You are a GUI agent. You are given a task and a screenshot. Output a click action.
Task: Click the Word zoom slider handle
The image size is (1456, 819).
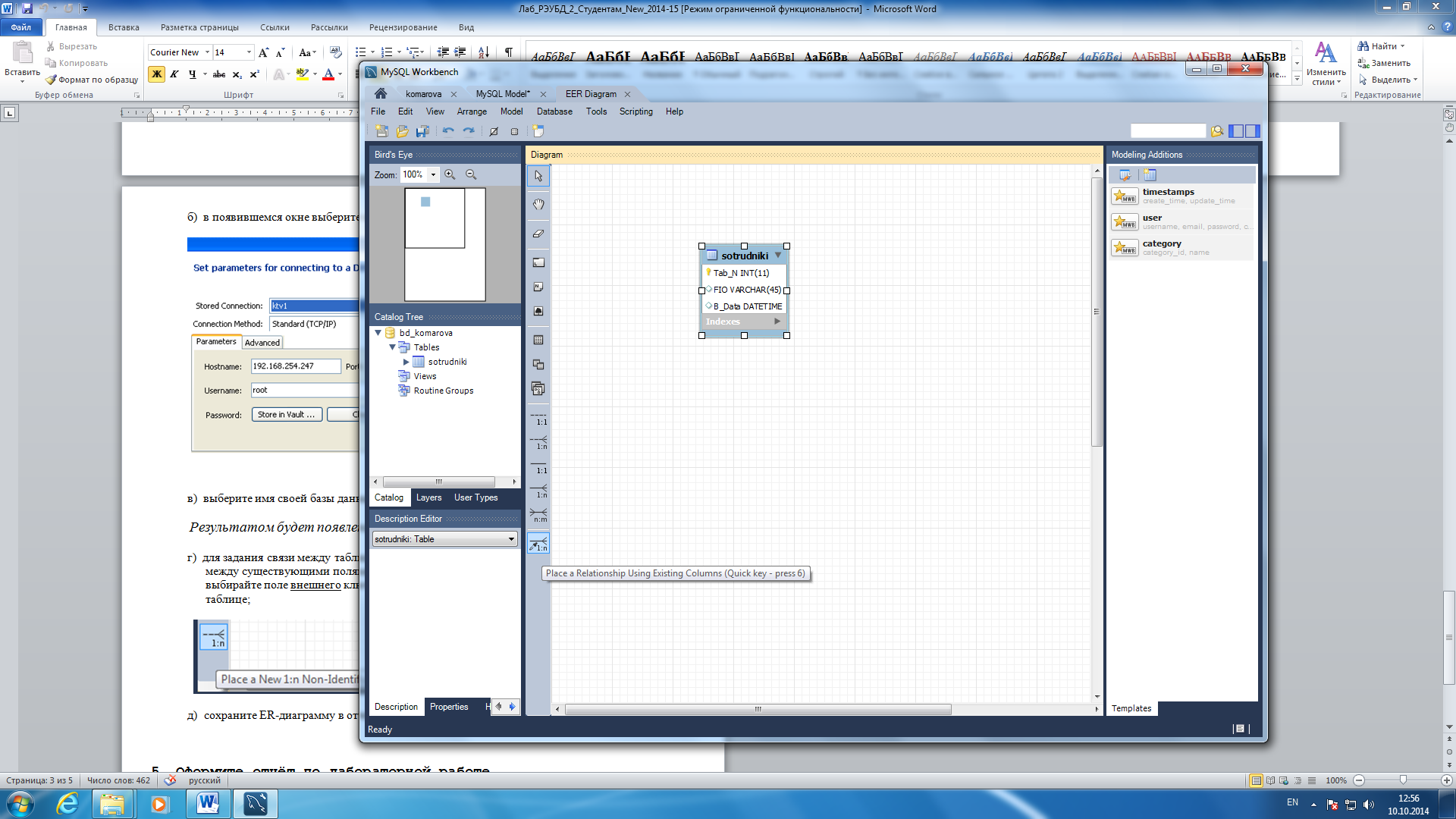click(1403, 780)
